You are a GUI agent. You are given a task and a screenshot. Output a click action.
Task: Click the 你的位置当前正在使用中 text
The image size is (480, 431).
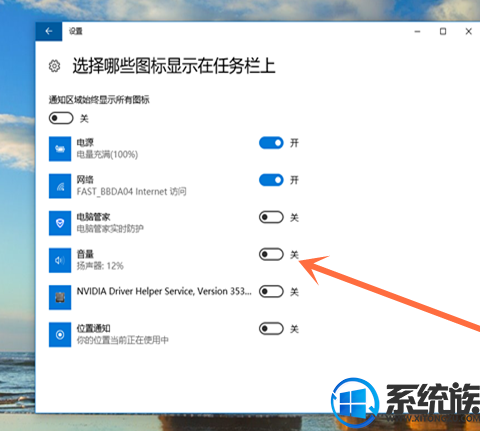pos(123,340)
